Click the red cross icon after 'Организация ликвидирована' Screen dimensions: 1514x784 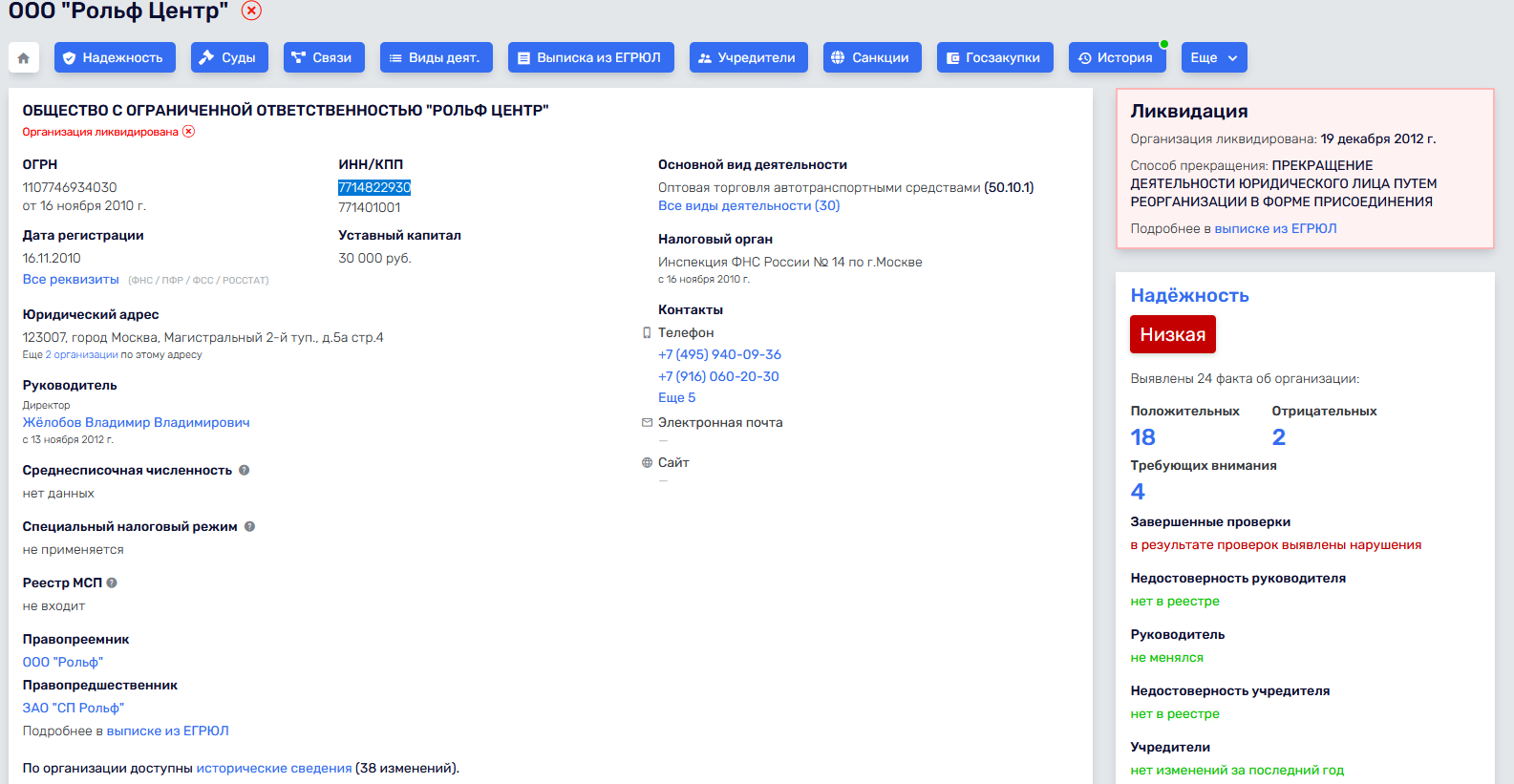(x=188, y=132)
